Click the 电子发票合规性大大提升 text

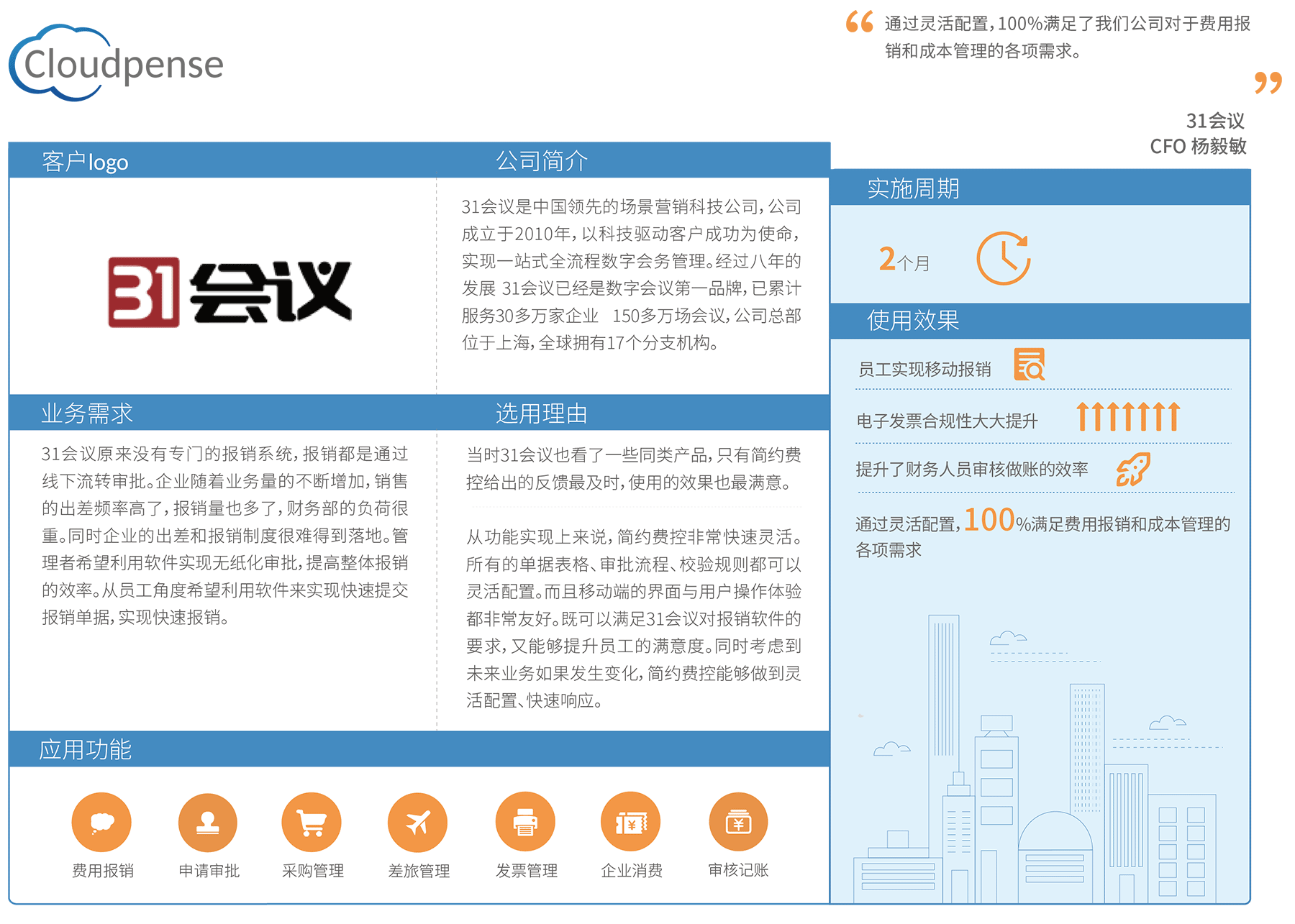click(x=947, y=421)
